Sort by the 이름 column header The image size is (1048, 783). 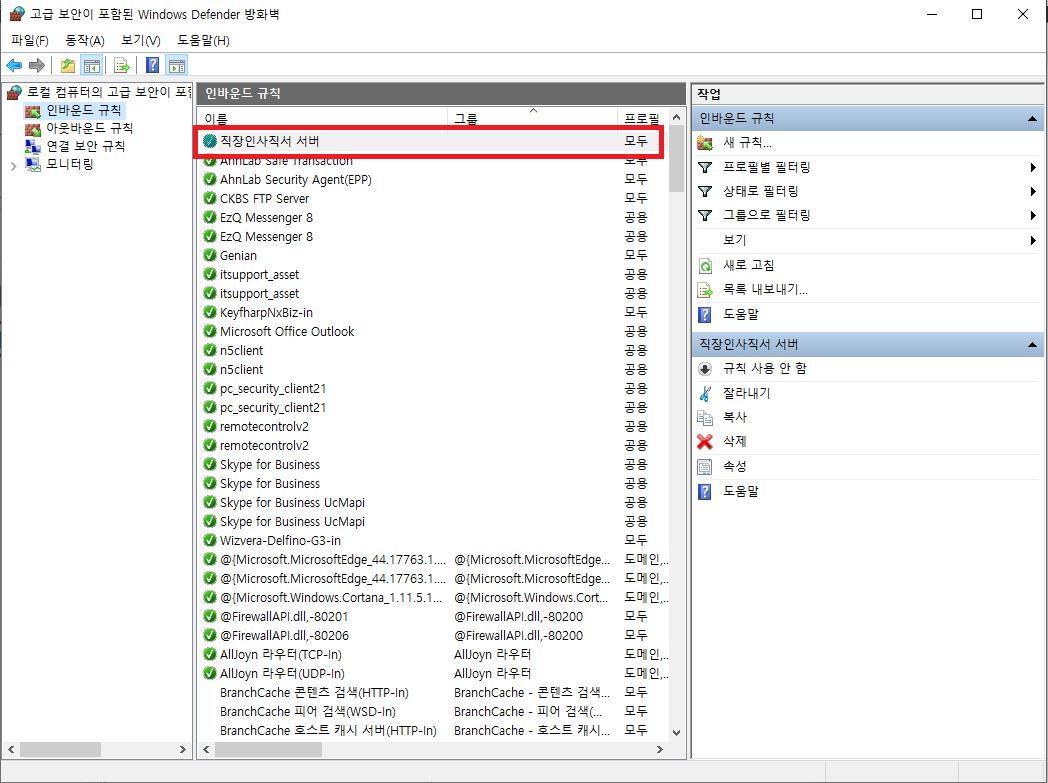click(x=323, y=118)
